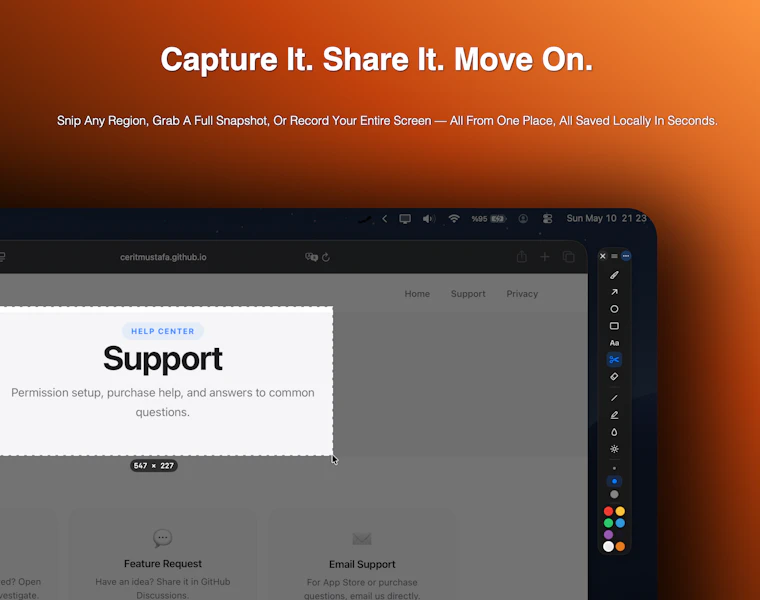
Task: Open the Email Support card
Action: 362,555
